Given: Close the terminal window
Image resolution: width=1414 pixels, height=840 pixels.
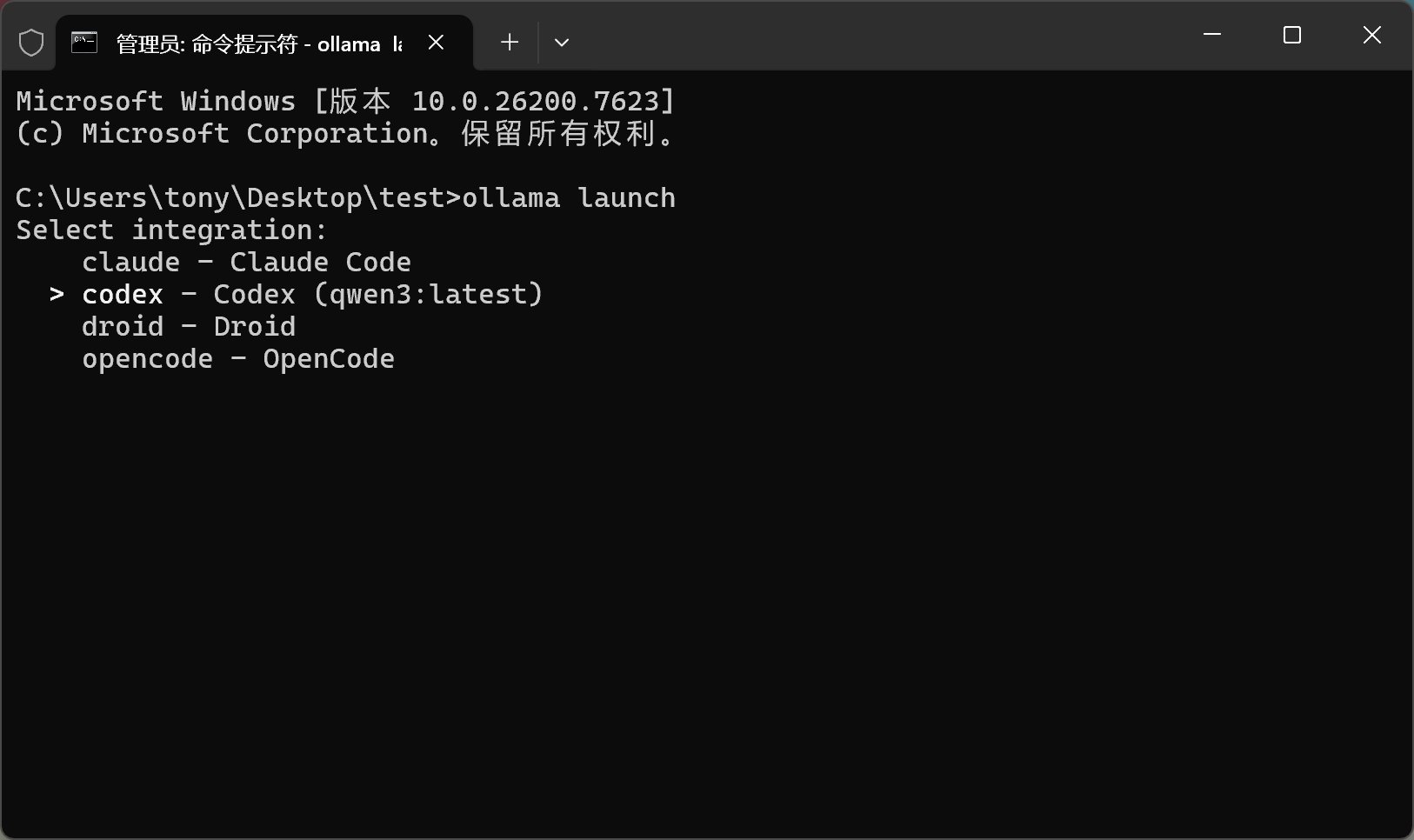Looking at the screenshot, I should (x=1372, y=35).
